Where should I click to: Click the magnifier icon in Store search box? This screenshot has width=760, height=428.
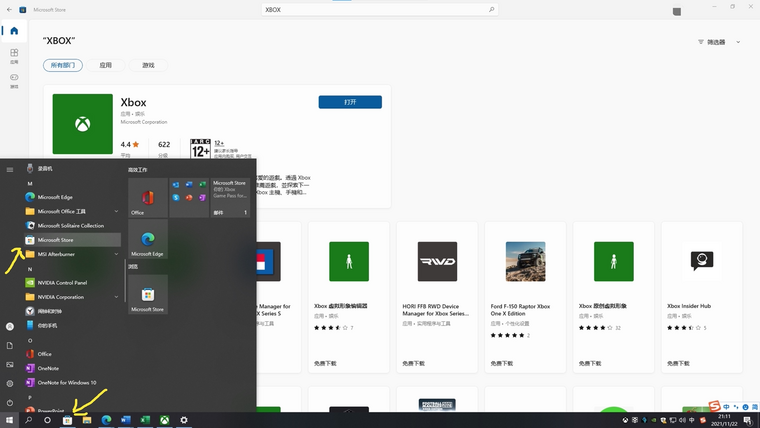[491, 9]
